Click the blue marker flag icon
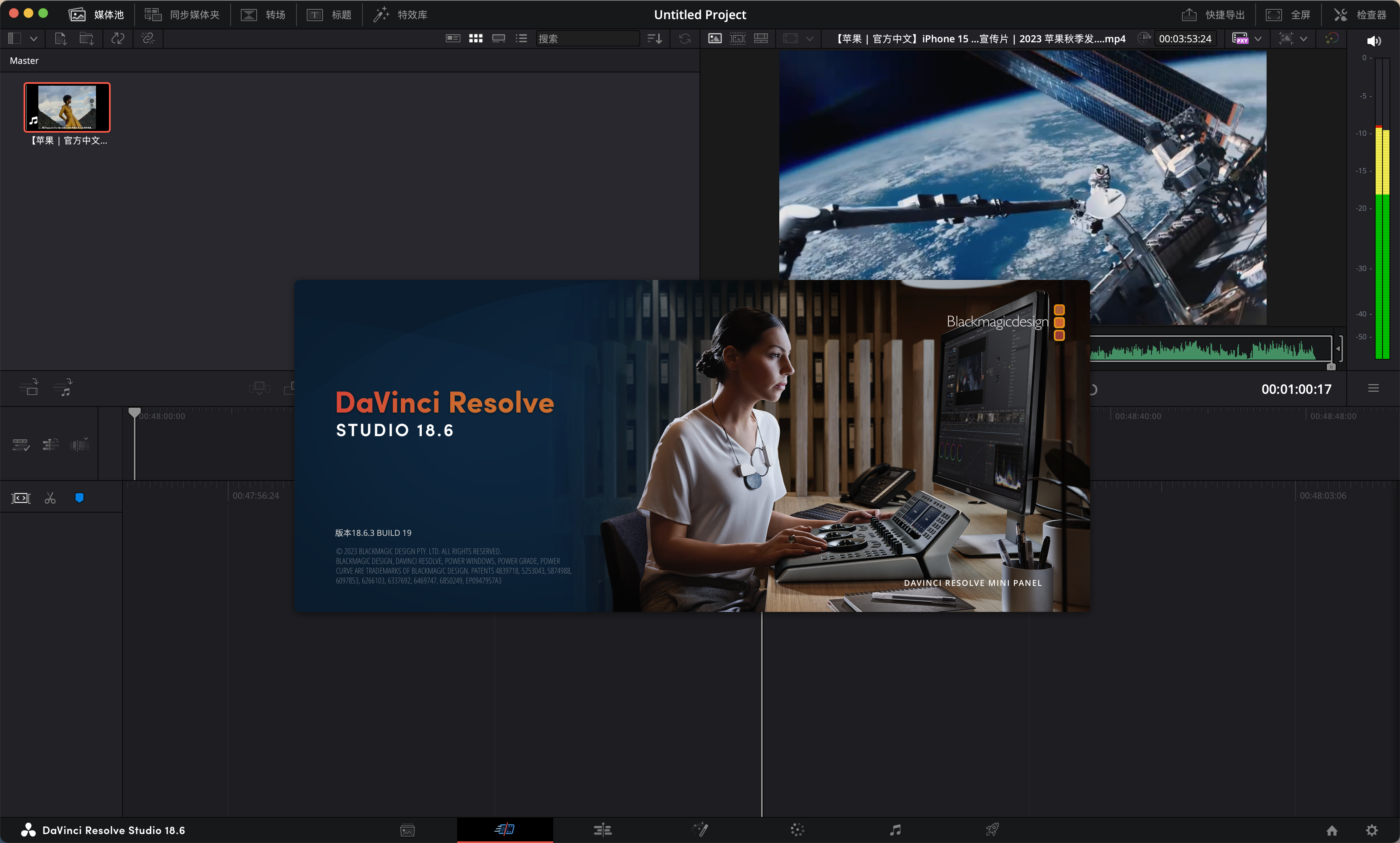Viewport: 1400px width, 843px height. (79, 498)
